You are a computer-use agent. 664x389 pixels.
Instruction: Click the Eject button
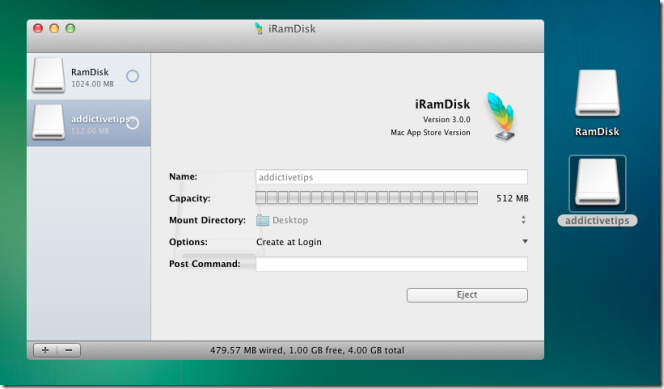[467, 295]
